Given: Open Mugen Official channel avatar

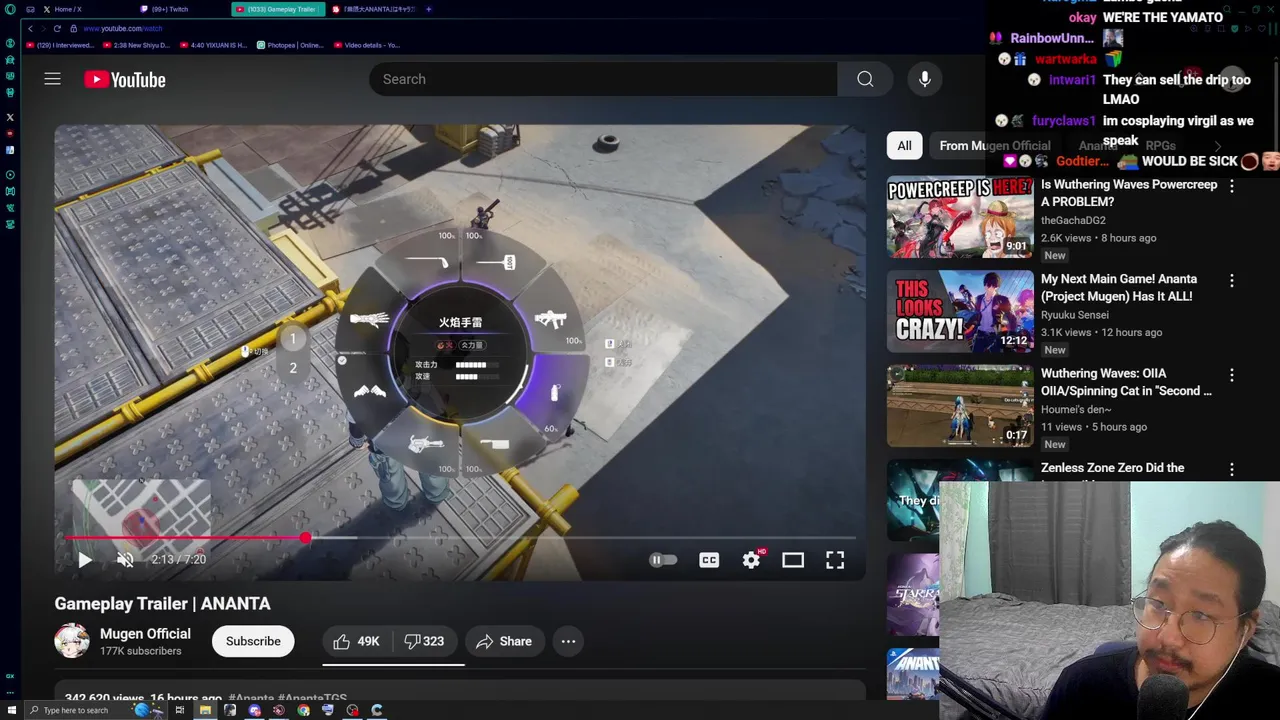Looking at the screenshot, I should click(72, 641).
